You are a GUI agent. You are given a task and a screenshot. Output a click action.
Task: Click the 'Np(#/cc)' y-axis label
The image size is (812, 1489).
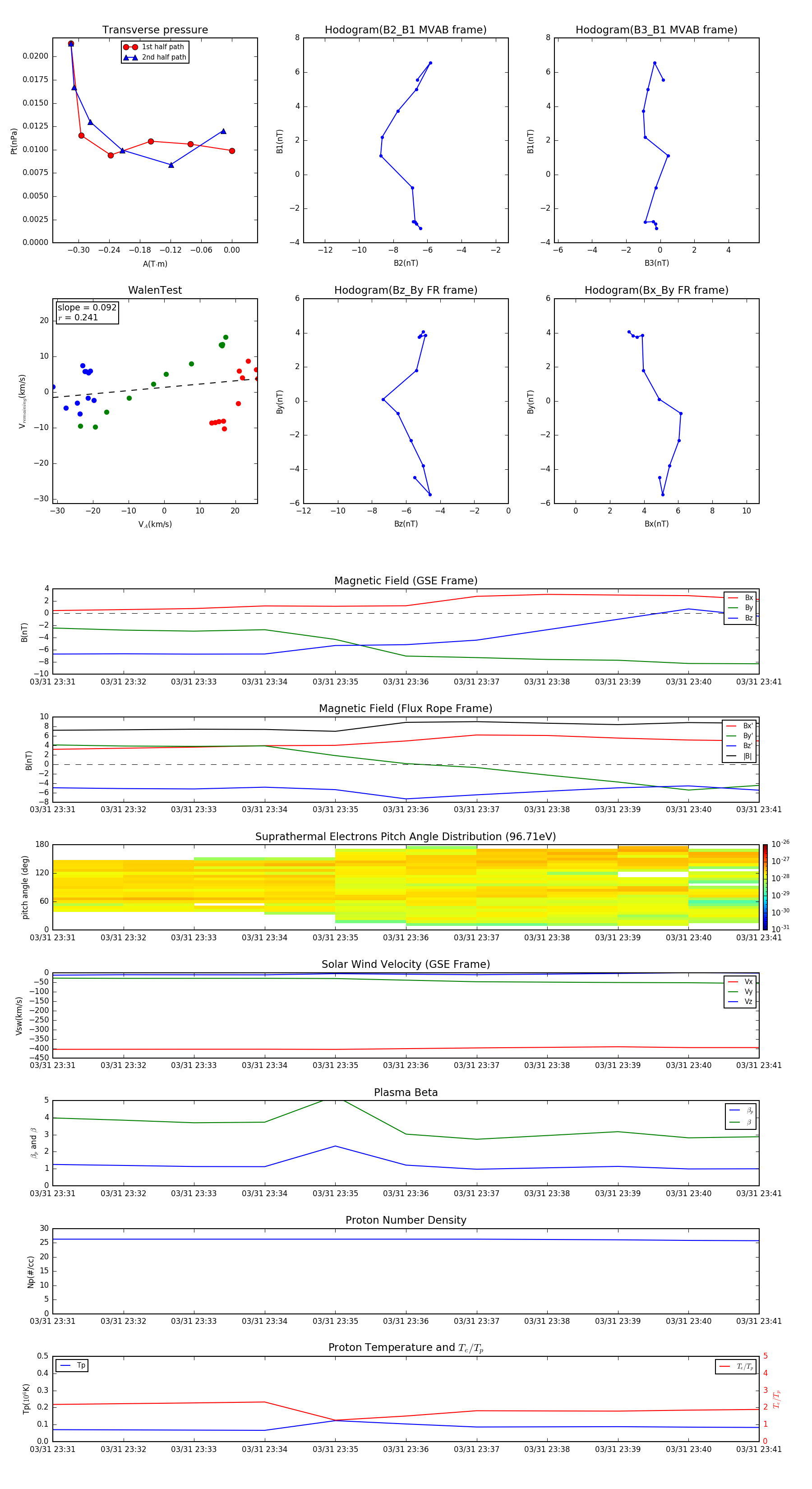31,1272
